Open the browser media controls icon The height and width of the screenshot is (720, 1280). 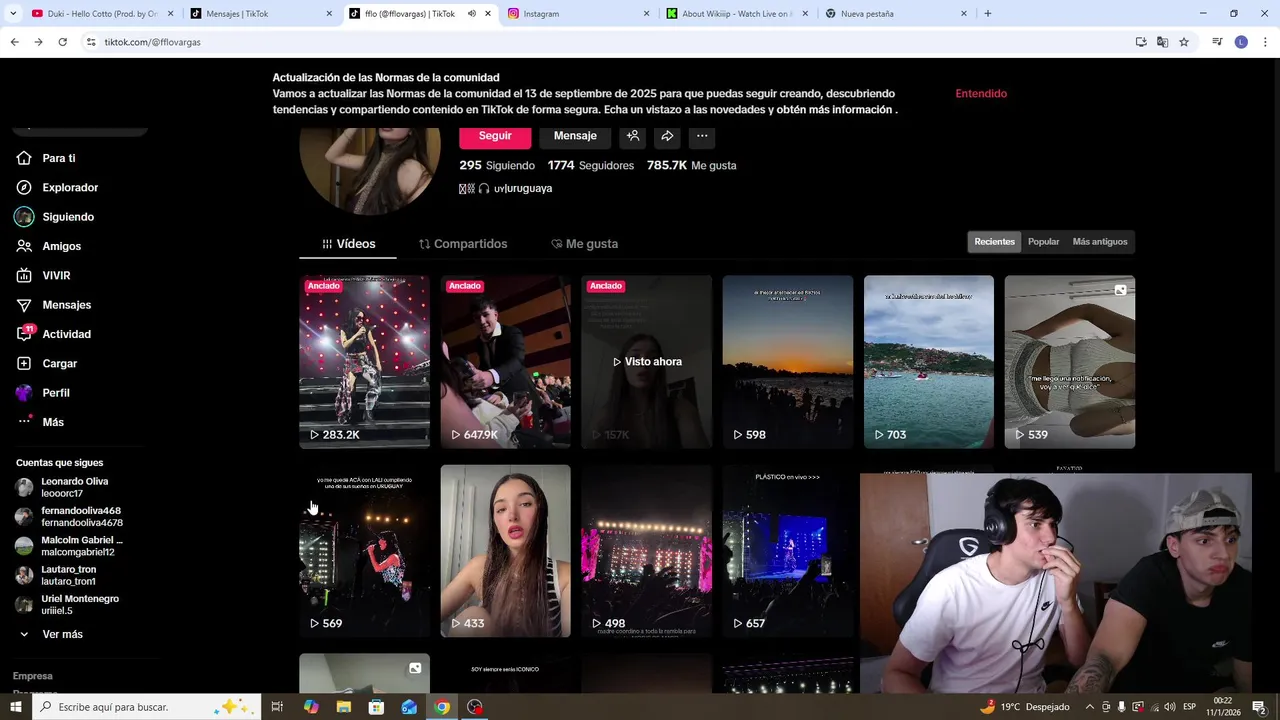tap(1217, 42)
